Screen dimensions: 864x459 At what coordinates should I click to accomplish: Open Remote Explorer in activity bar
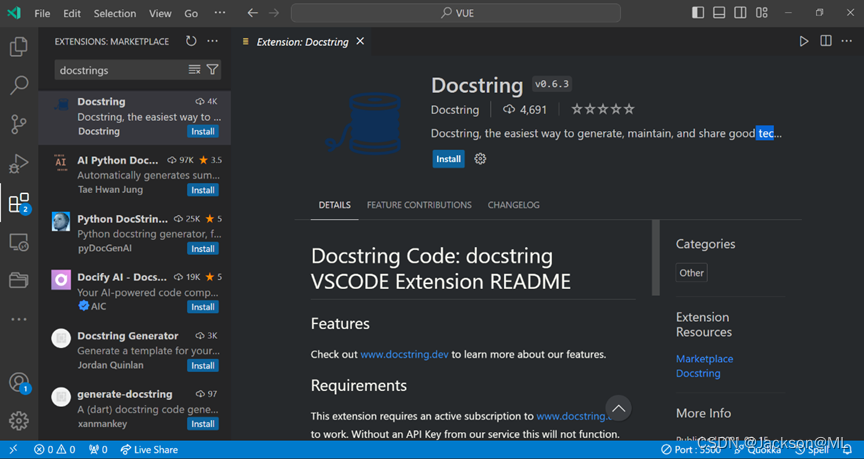(x=19, y=242)
